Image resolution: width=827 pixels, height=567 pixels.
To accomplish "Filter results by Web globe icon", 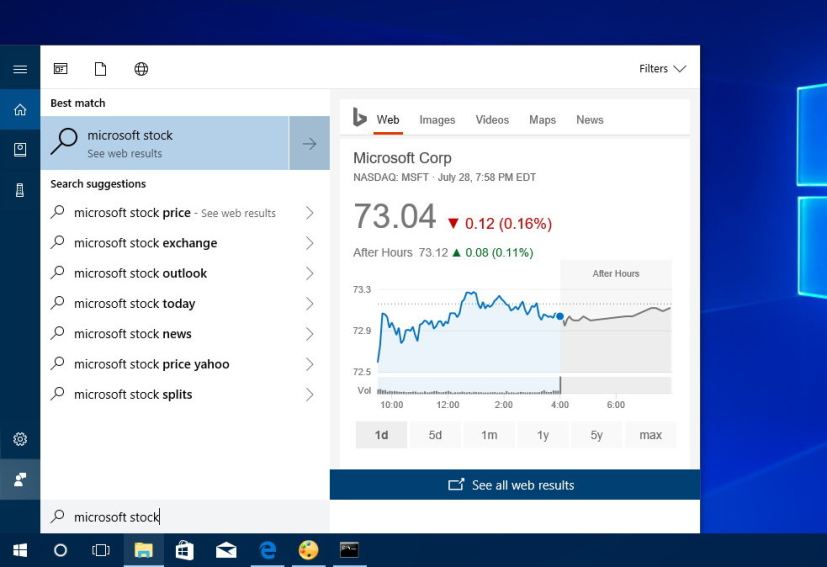I will pos(141,69).
